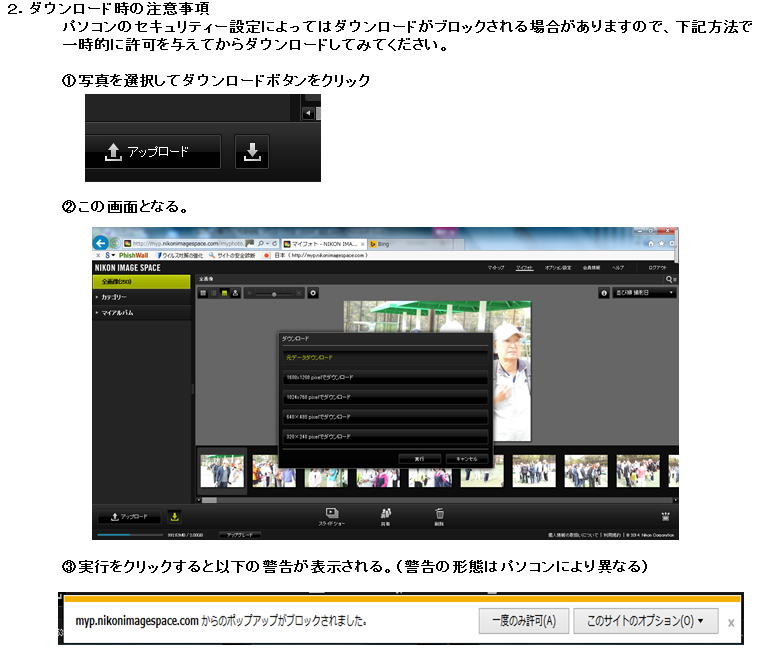Select the highlighted yellow filmstrip view icon
The height and width of the screenshot is (653, 775).
[224, 293]
